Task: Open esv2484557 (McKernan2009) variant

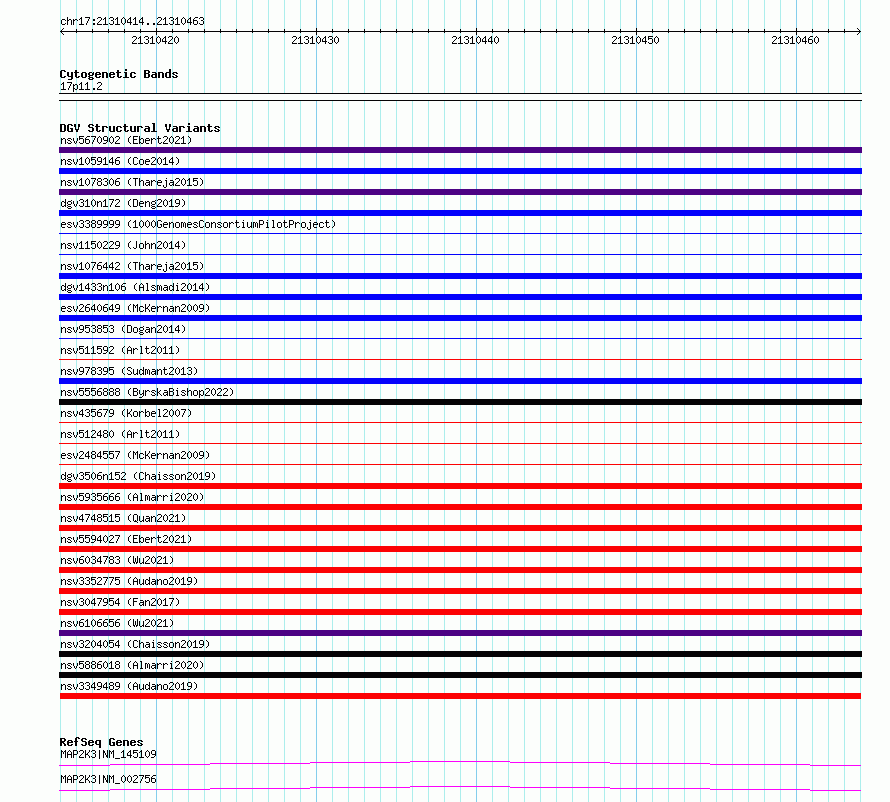Action: click(135, 455)
